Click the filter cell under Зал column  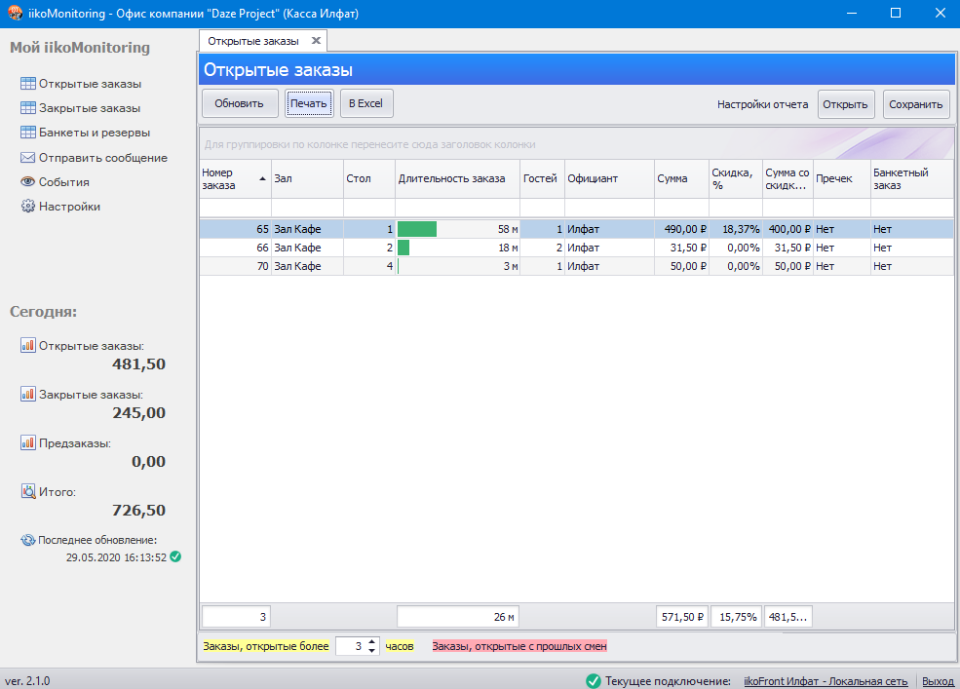pyautogui.click(x=307, y=208)
